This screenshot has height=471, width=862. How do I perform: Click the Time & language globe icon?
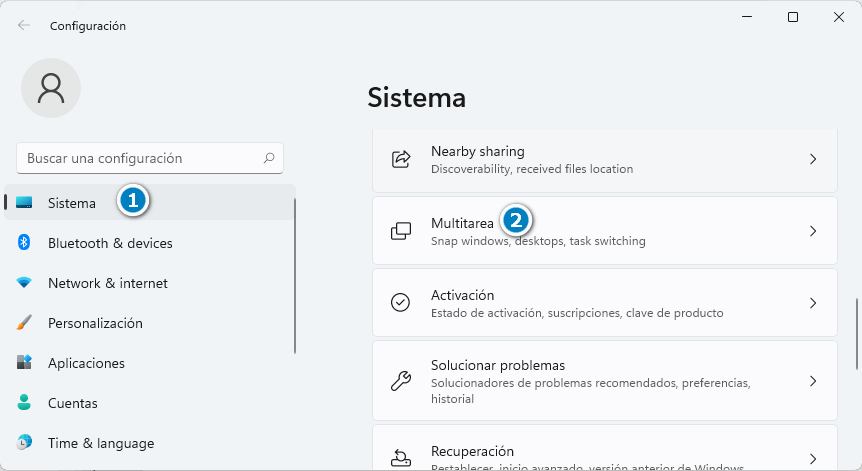24,442
